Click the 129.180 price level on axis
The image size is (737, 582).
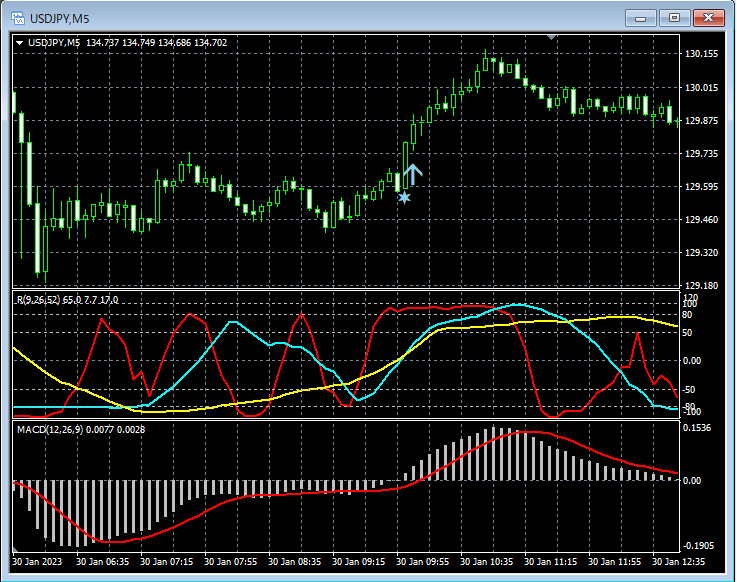point(701,286)
